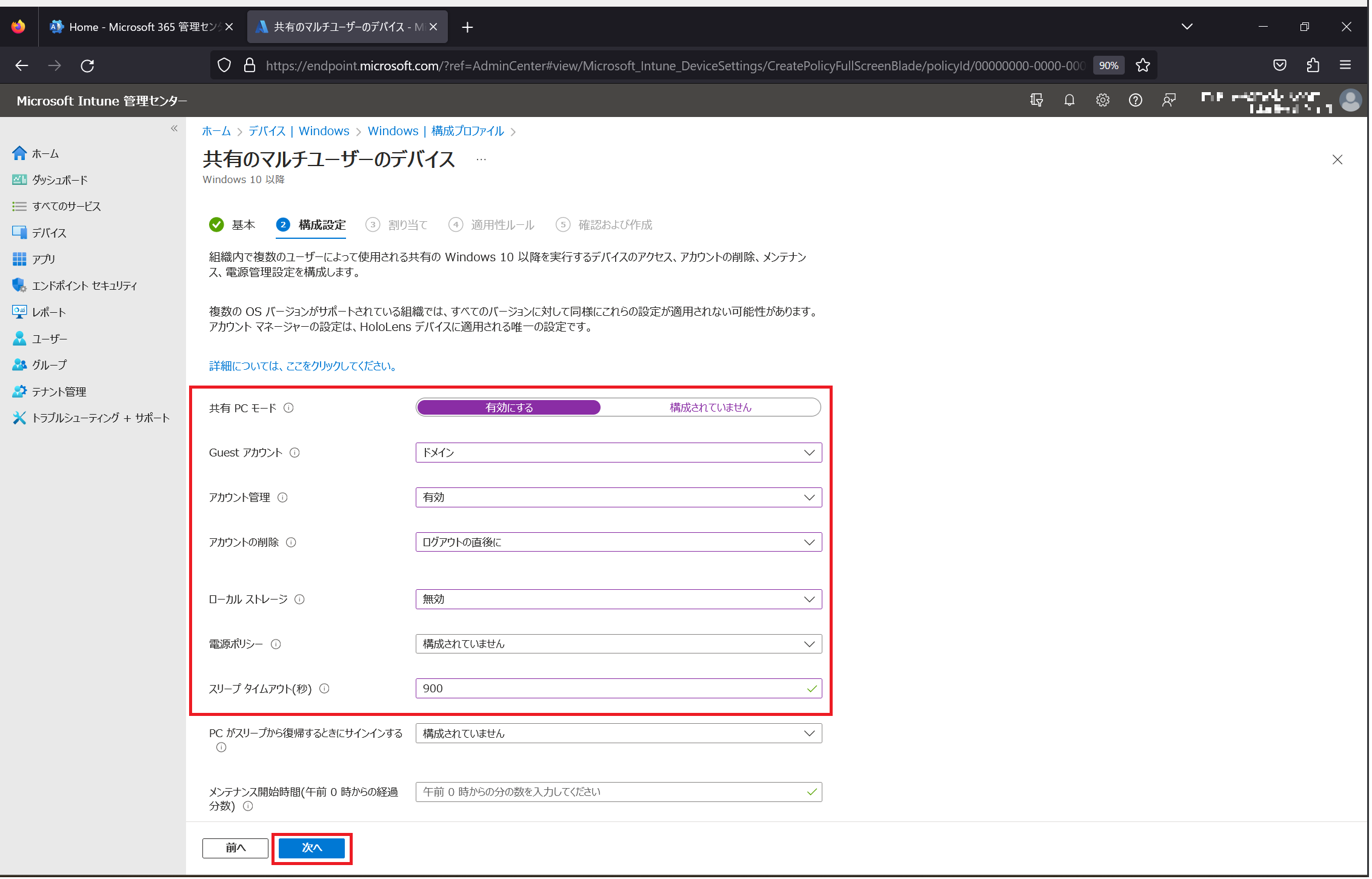Open the ellipsis menu beside page title
1372x879 pixels.
point(482,160)
